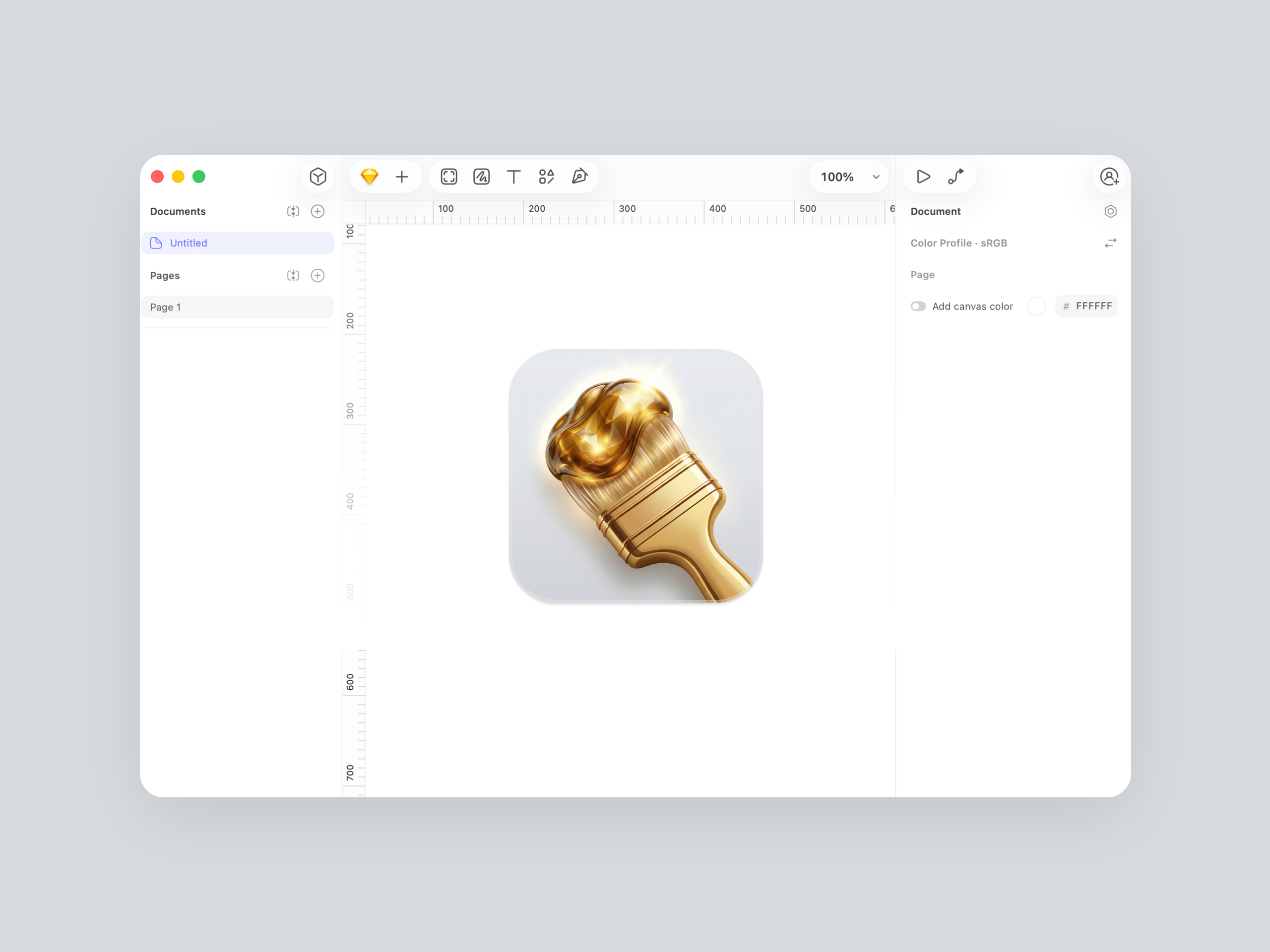Select Page 1 in the Pages list

pyautogui.click(x=166, y=307)
